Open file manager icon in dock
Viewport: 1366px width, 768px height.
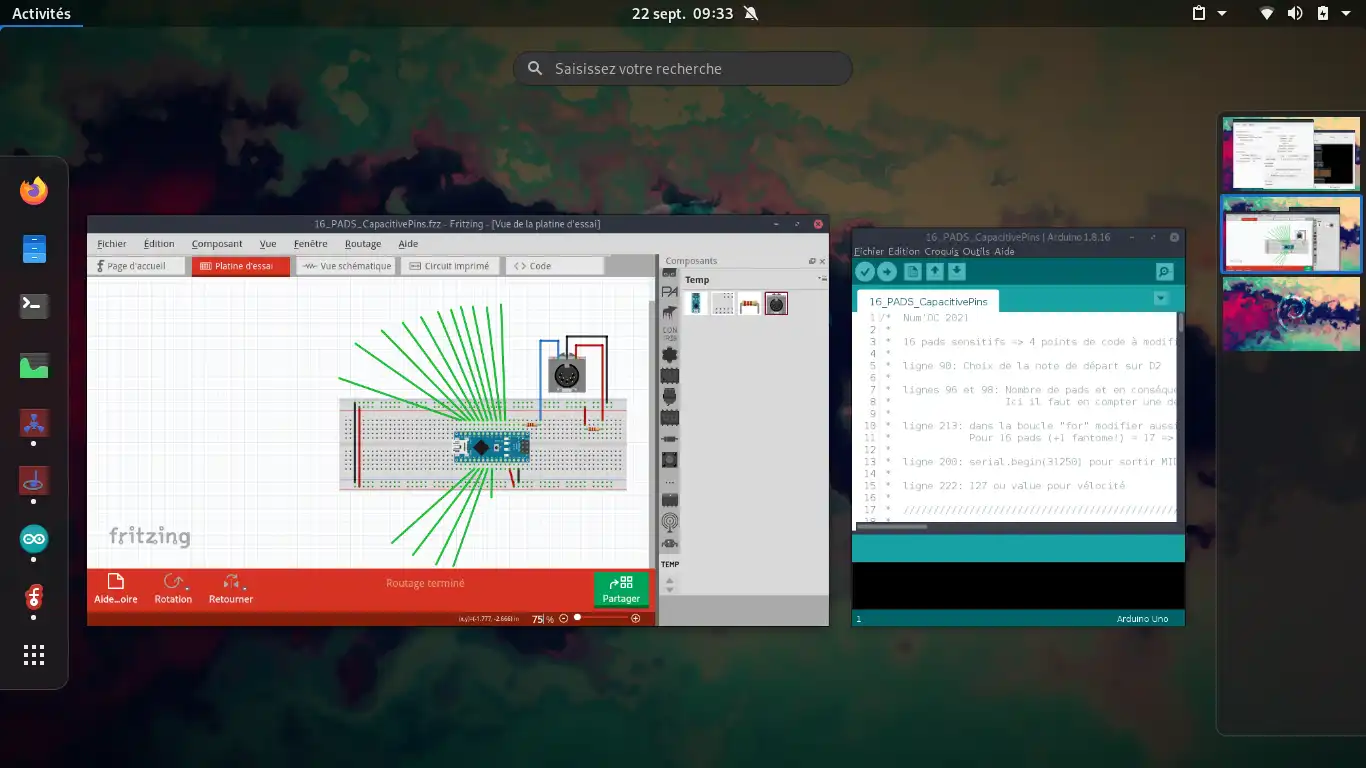point(34,248)
